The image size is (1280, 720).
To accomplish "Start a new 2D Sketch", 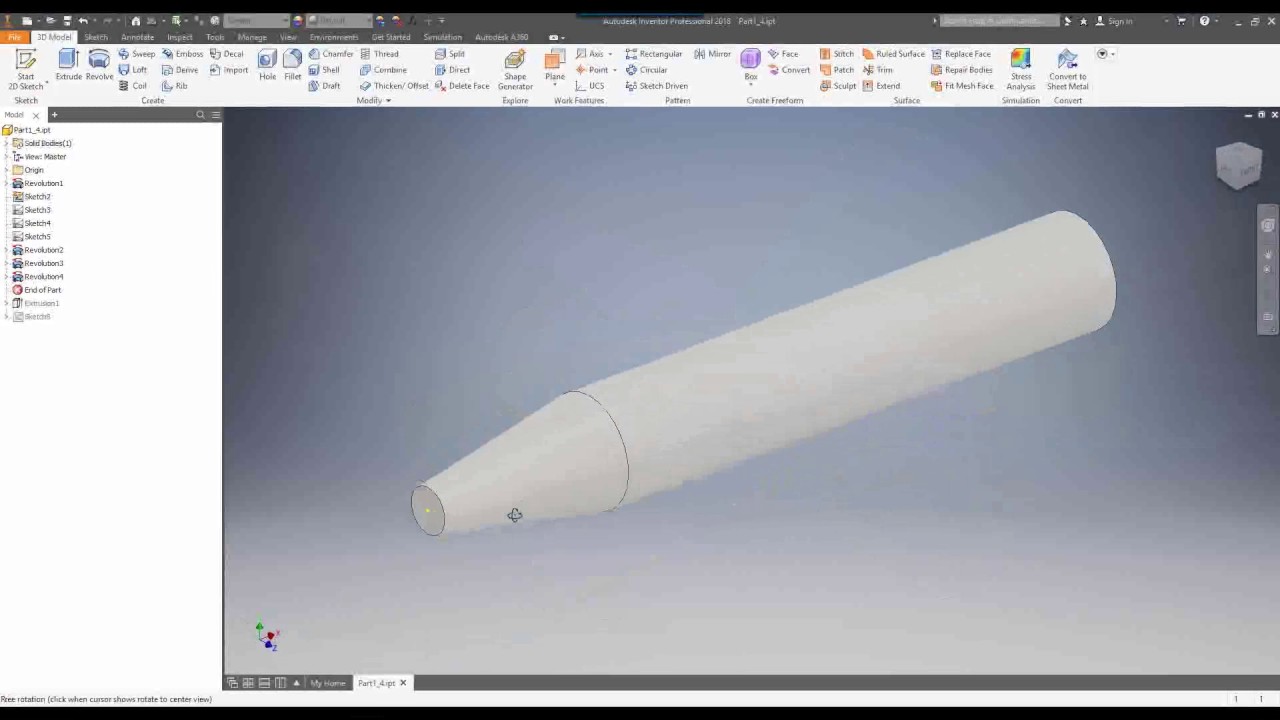I will click(x=26, y=69).
